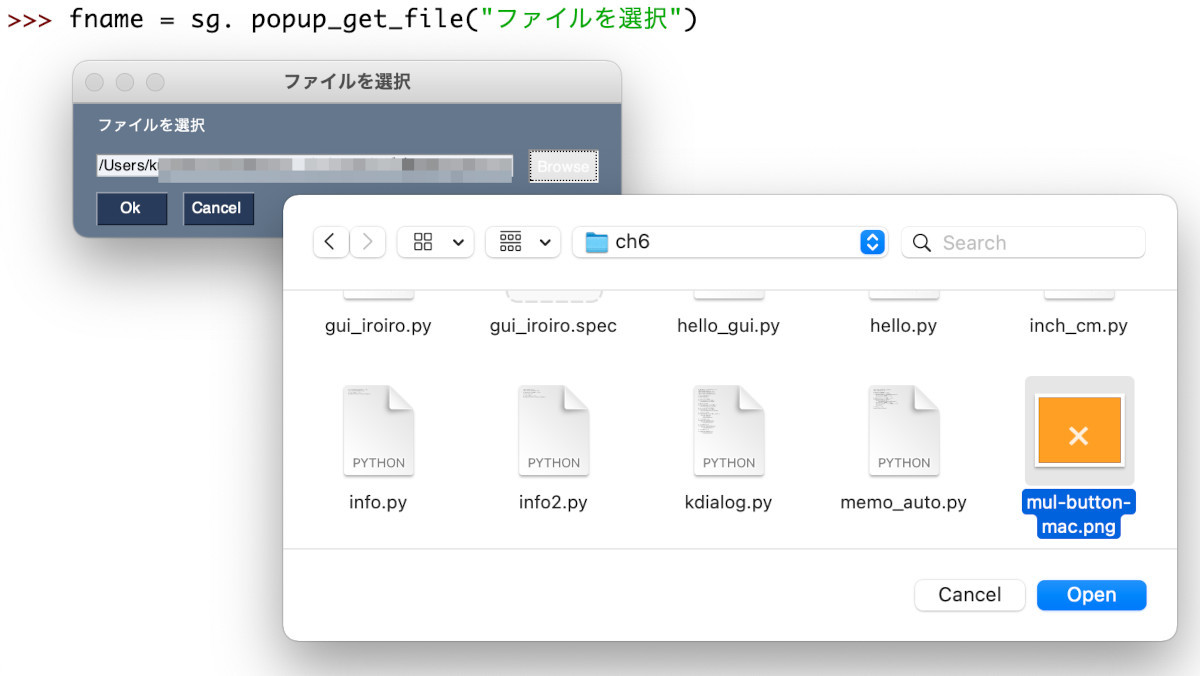This screenshot has height=676, width=1200.
Task: Select the info2.py file icon
Action: [x=553, y=431]
